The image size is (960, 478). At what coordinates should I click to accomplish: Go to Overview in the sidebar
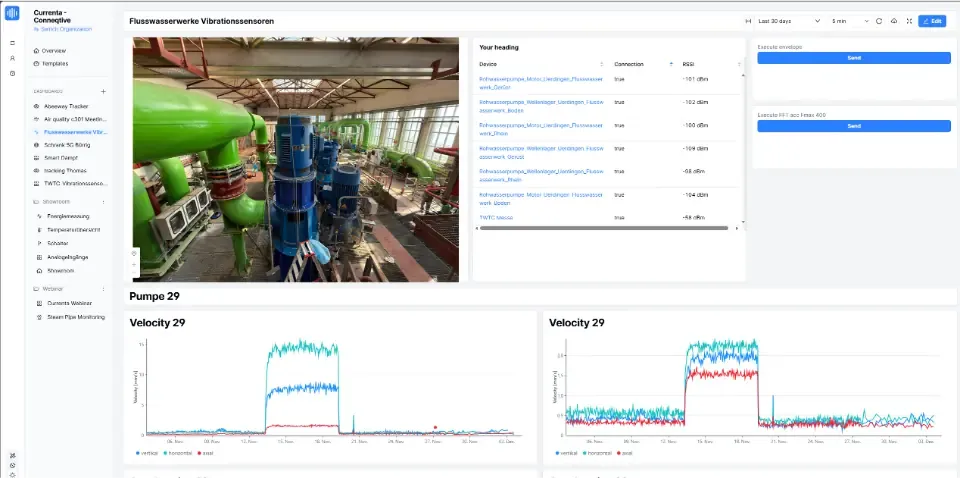(x=50, y=51)
